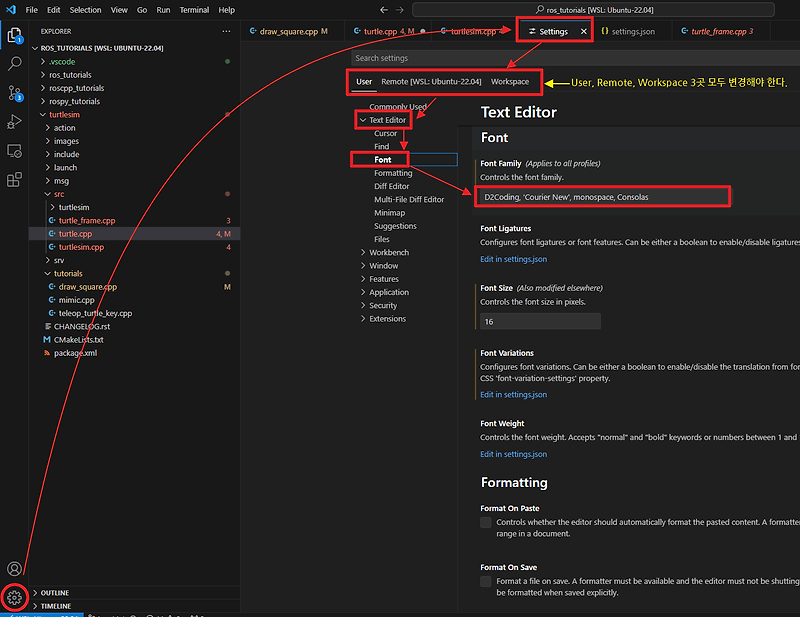Open the File menu

click(x=32, y=10)
